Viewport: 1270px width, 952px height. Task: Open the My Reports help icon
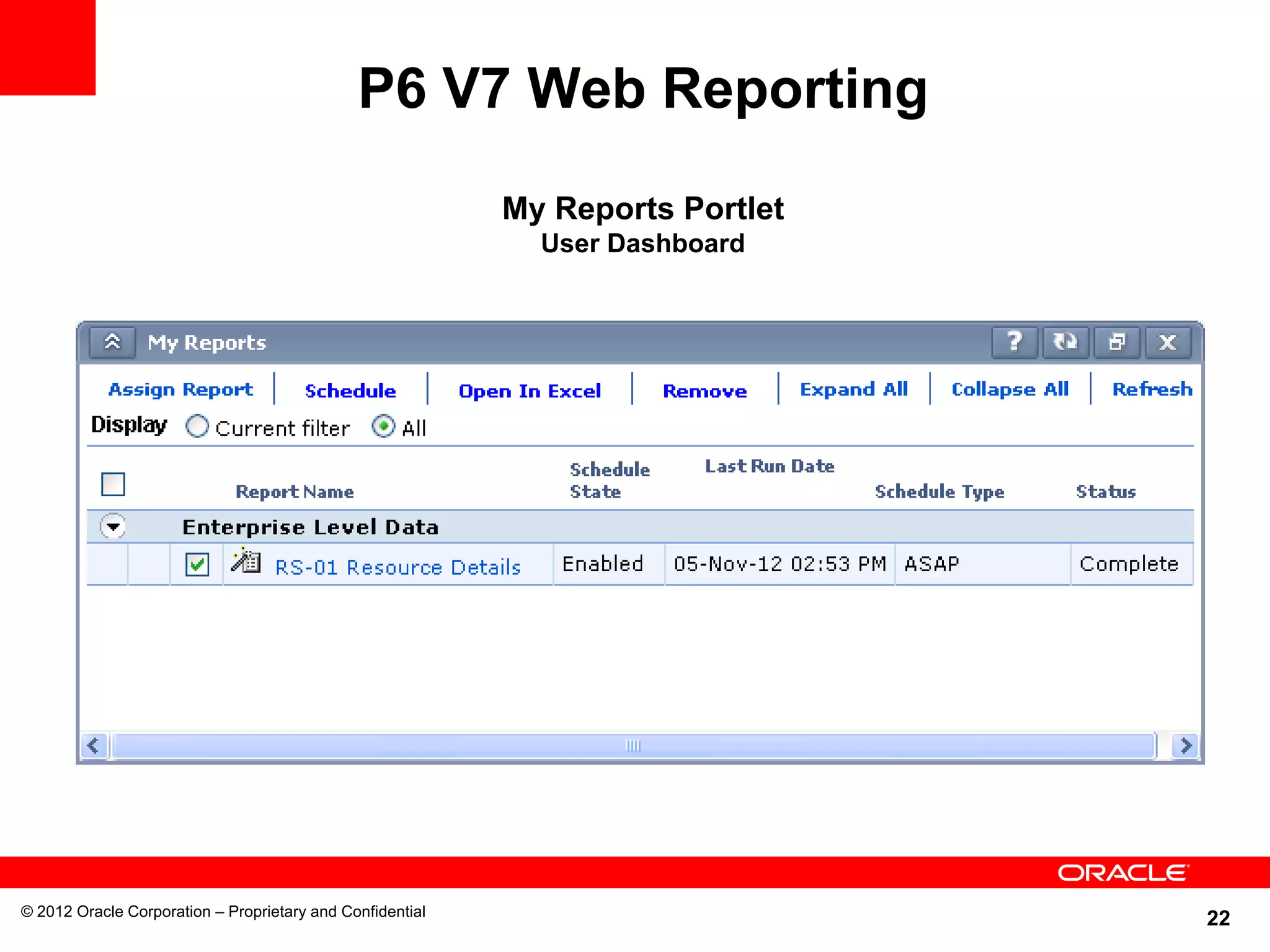pos(1015,342)
